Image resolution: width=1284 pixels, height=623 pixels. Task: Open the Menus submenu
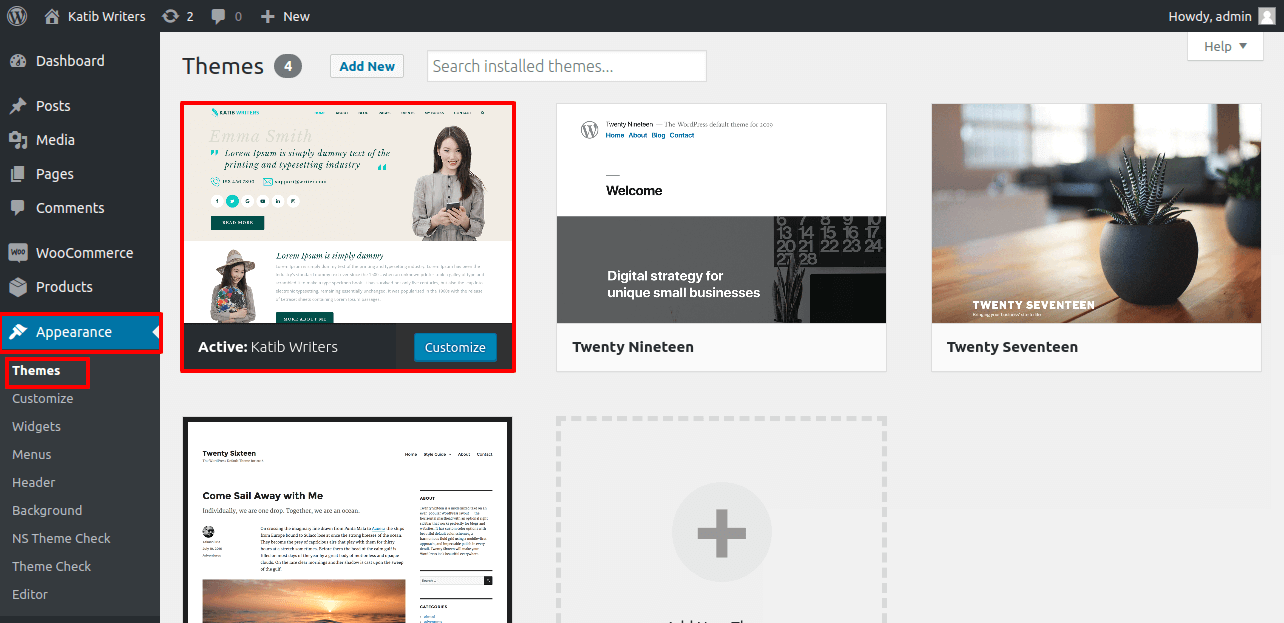[32, 454]
